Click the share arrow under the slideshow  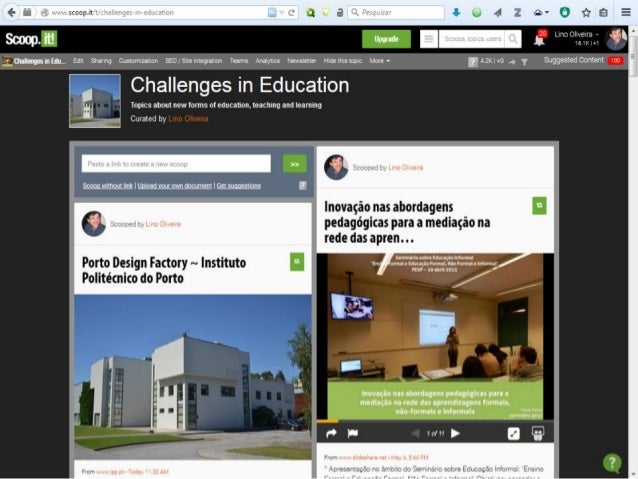pos(331,433)
